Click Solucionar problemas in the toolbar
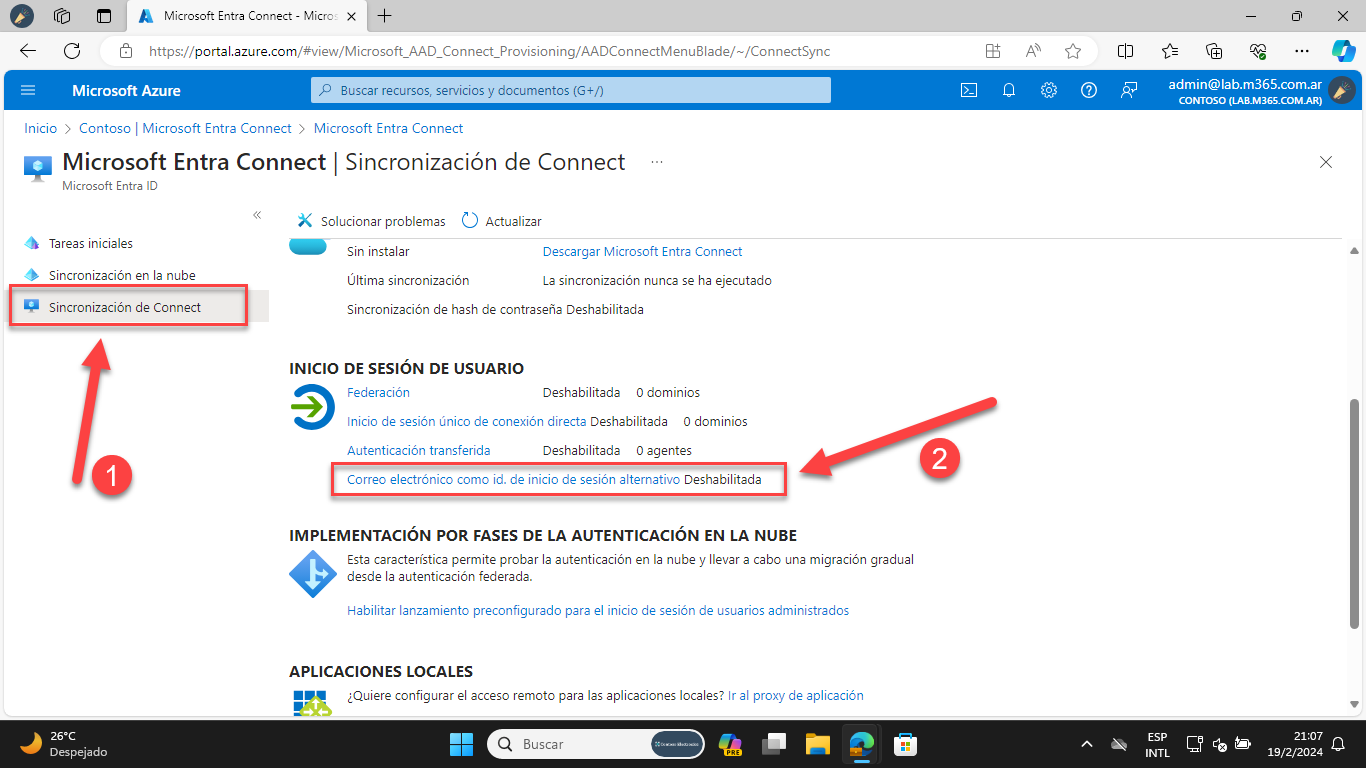Viewport: 1366px width, 768px height. [x=371, y=221]
